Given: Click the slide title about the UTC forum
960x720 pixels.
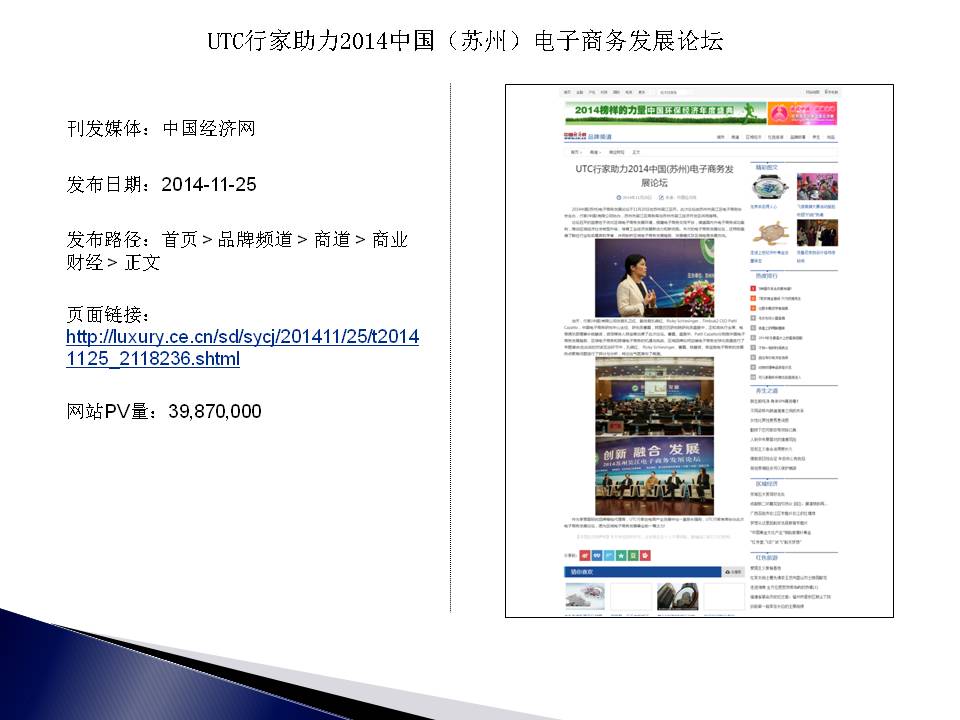Looking at the screenshot, I should pos(465,41).
